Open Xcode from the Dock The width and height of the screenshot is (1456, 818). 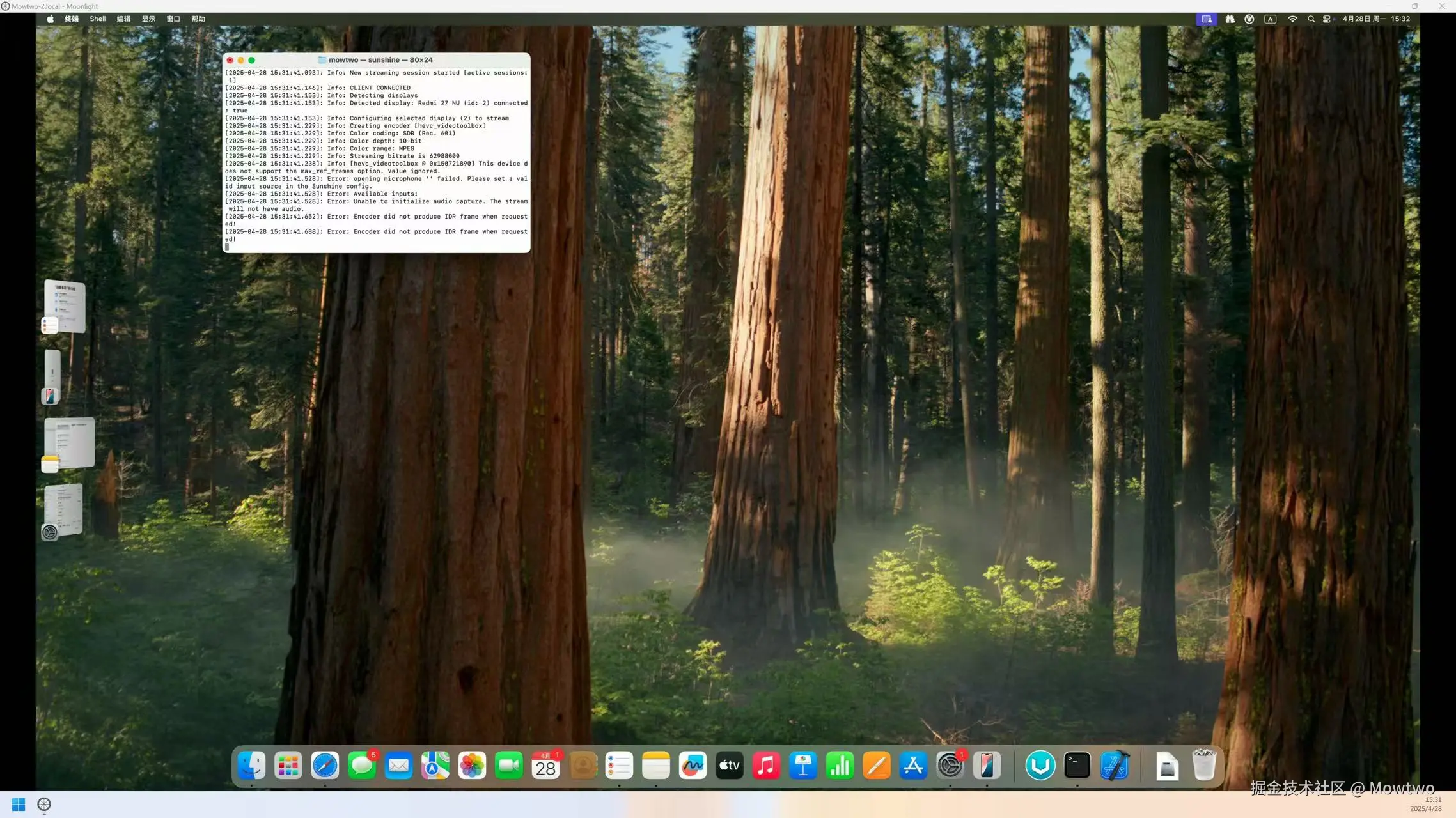pyautogui.click(x=1114, y=765)
